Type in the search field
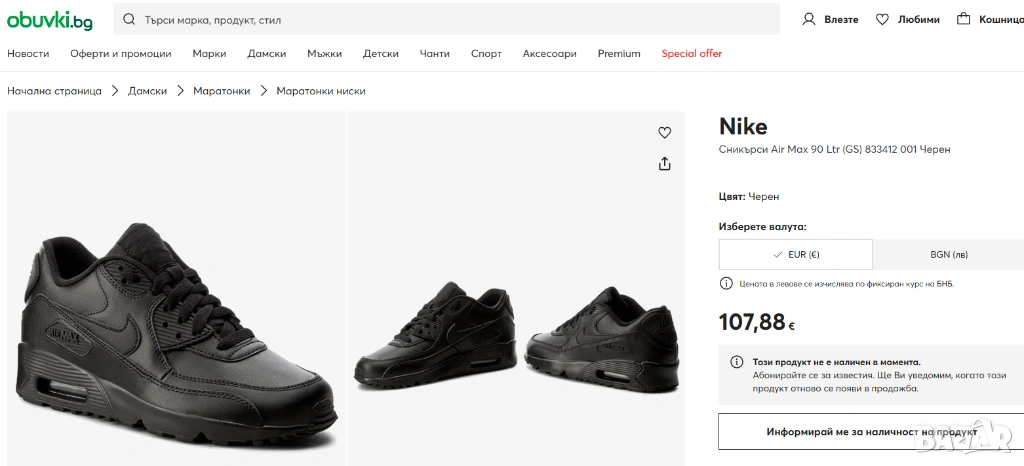Viewport: 1024px width, 466px height. (x=450, y=20)
